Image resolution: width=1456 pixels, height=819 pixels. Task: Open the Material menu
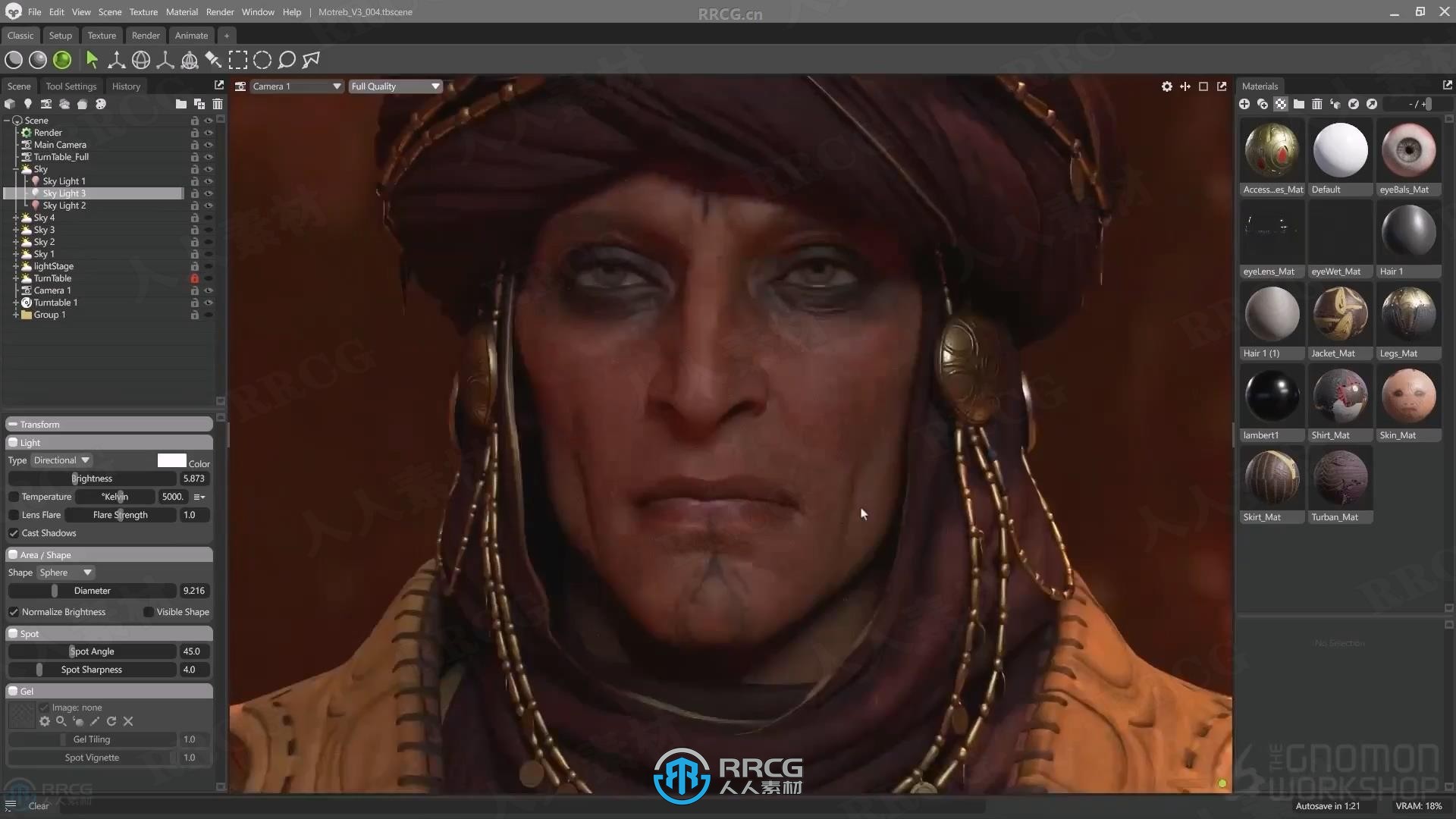click(x=182, y=12)
